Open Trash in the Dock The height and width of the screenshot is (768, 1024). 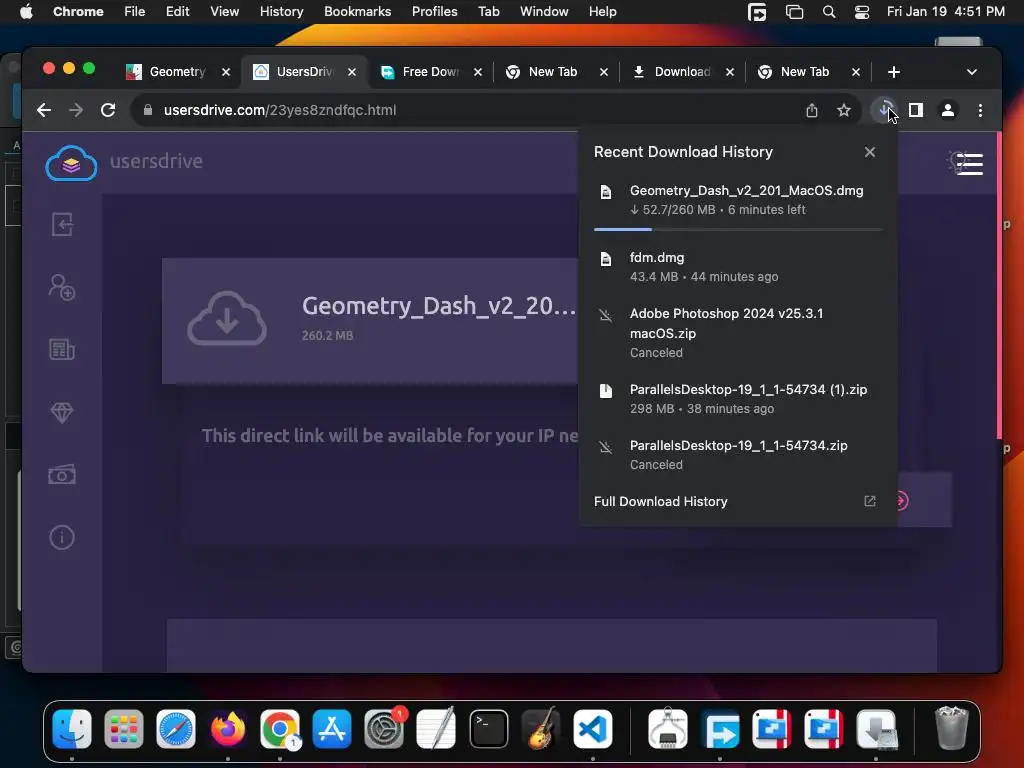coord(952,729)
